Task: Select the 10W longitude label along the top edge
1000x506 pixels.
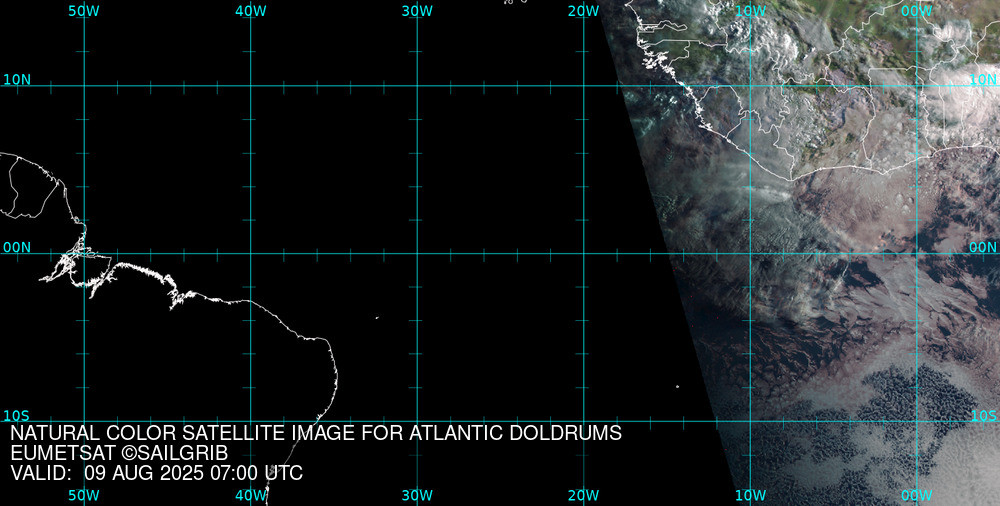Action: [751, 11]
